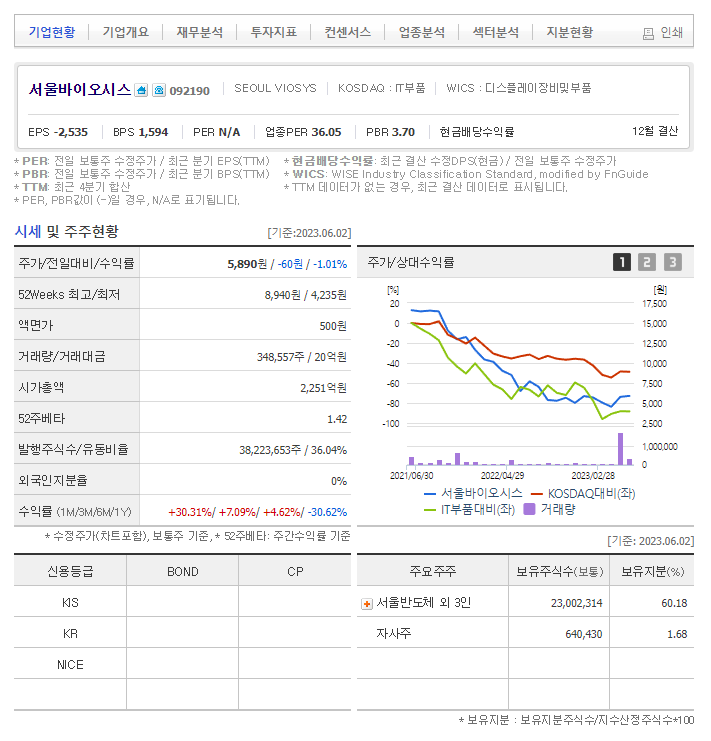Click the -30.62% 1Y return value
711x741 pixels.
click(x=327, y=512)
